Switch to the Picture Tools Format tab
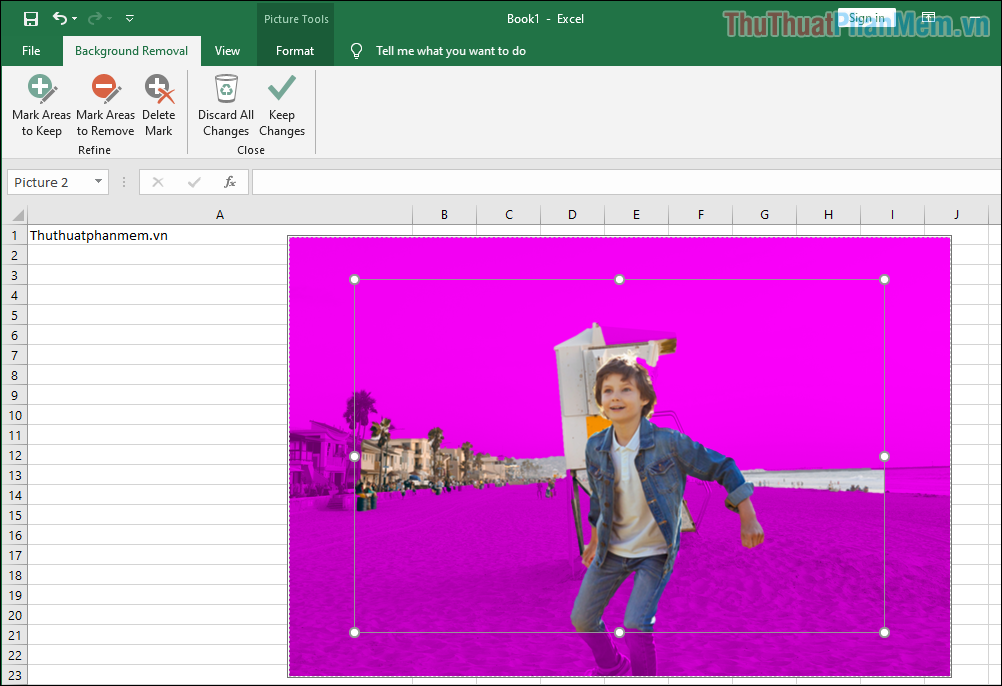This screenshot has height=686, width=1002. pyautogui.click(x=295, y=50)
